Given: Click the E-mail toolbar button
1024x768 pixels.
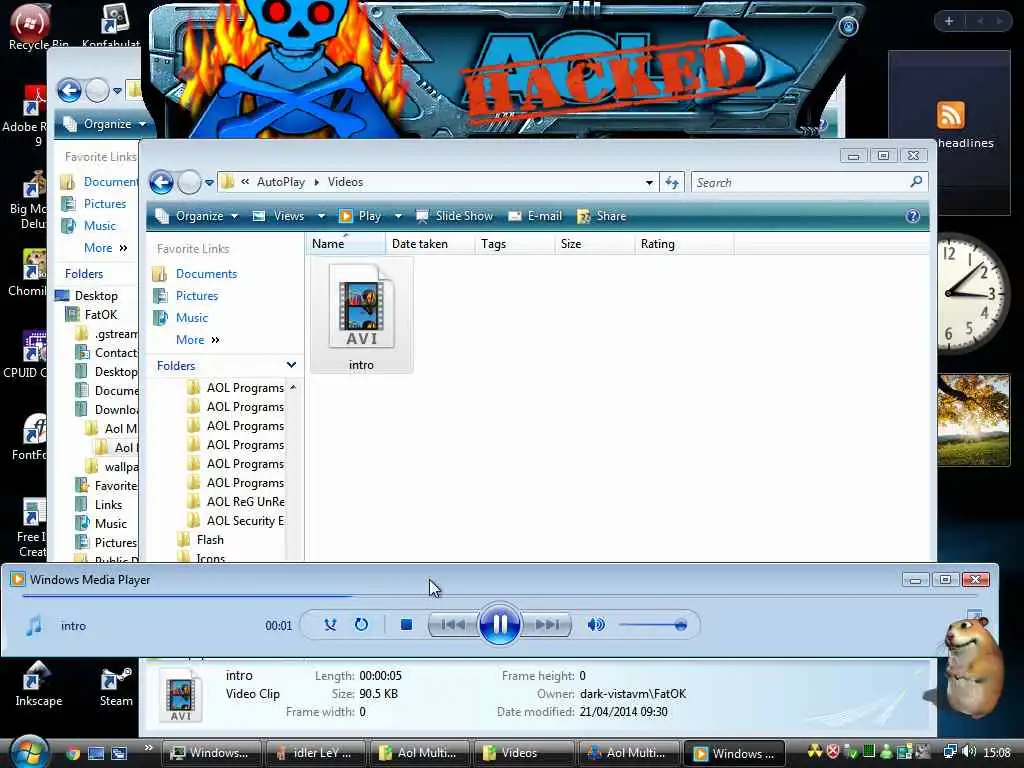Looking at the screenshot, I should (535, 216).
